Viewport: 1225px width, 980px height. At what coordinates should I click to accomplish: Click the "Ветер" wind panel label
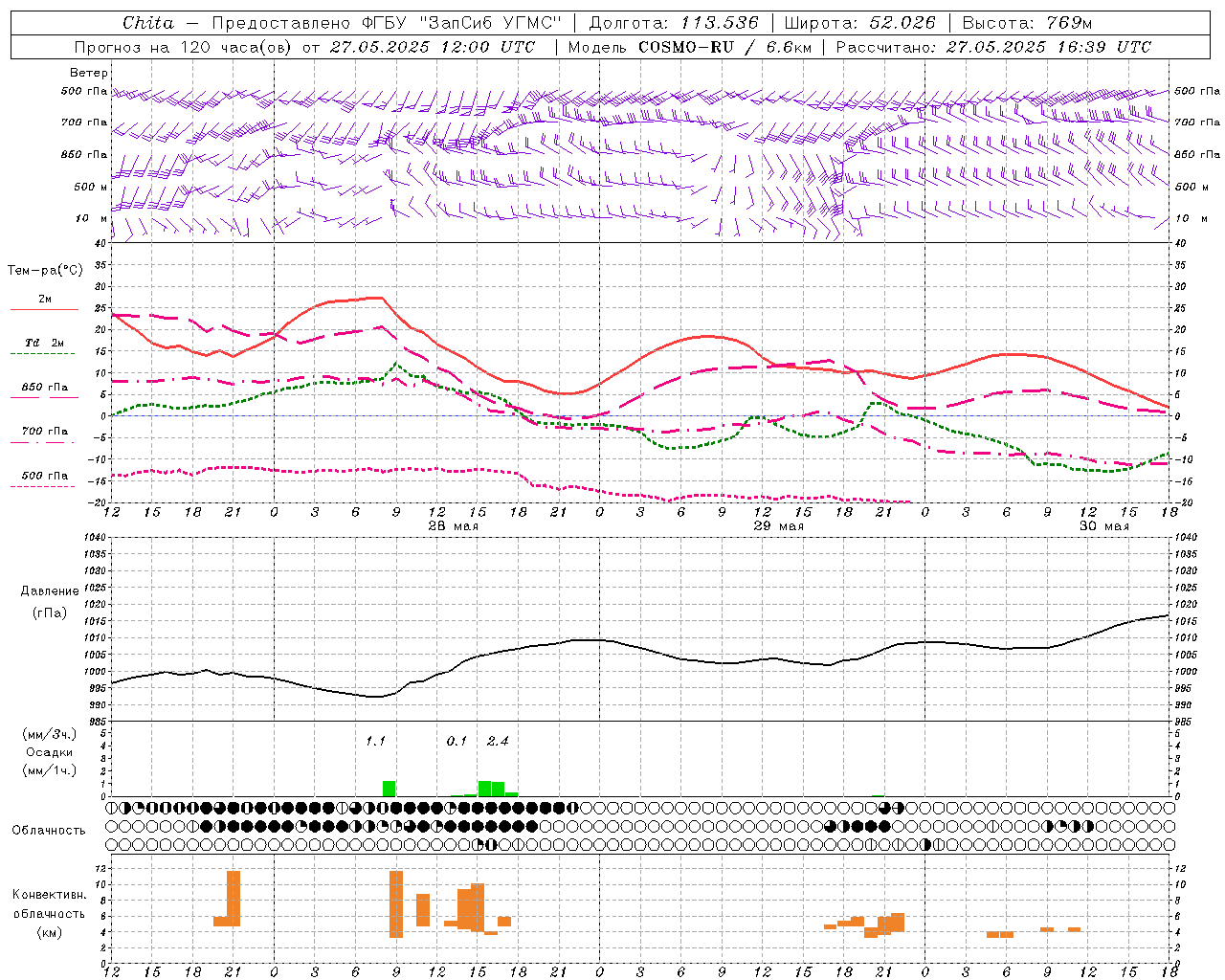coord(88,73)
